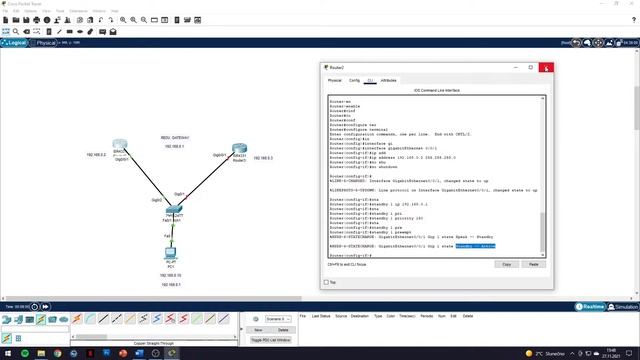Select the End Devices category icon
This screenshot has height=360, width=640.
tap(18, 319)
